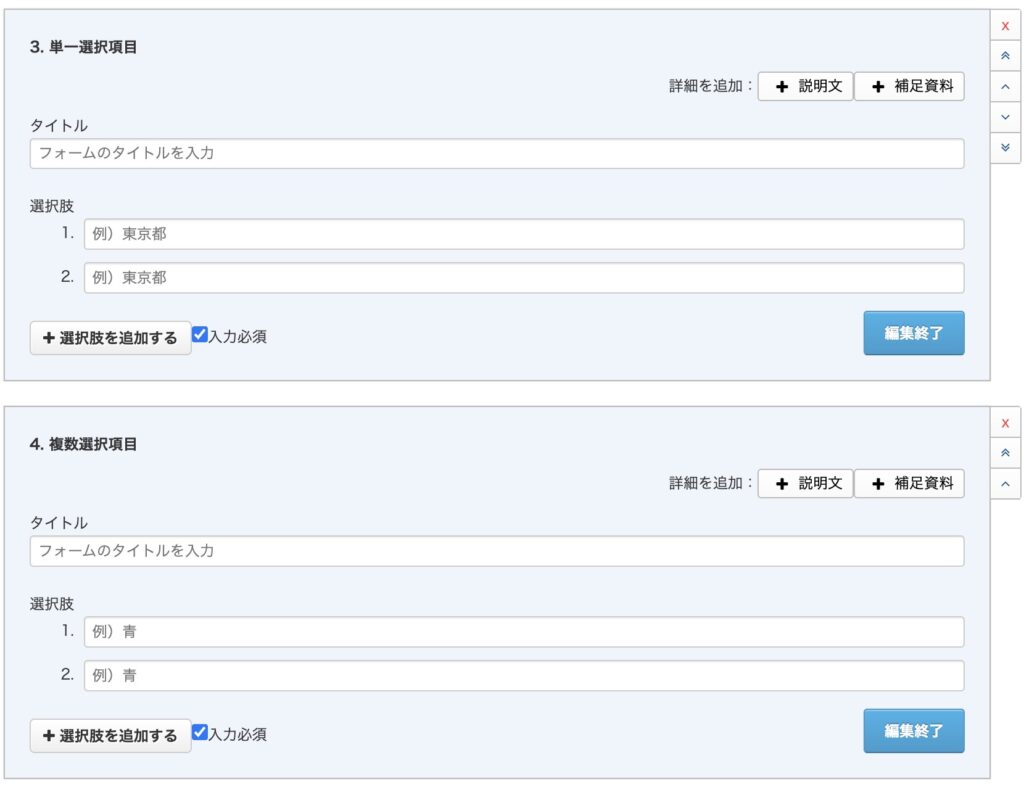Add 補足資料 to the 複数選択項目 section
Viewport: 1024px width, 787px height.
click(x=909, y=484)
